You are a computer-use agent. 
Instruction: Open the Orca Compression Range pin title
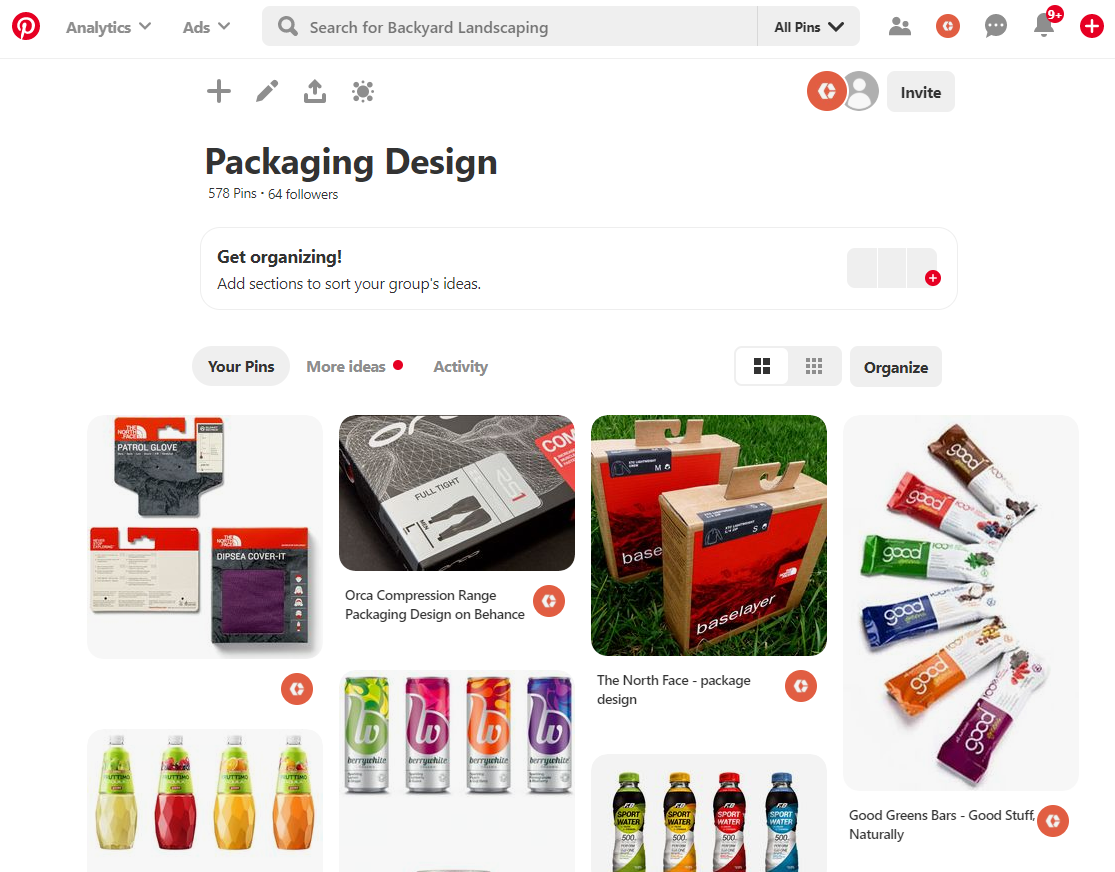(x=434, y=605)
